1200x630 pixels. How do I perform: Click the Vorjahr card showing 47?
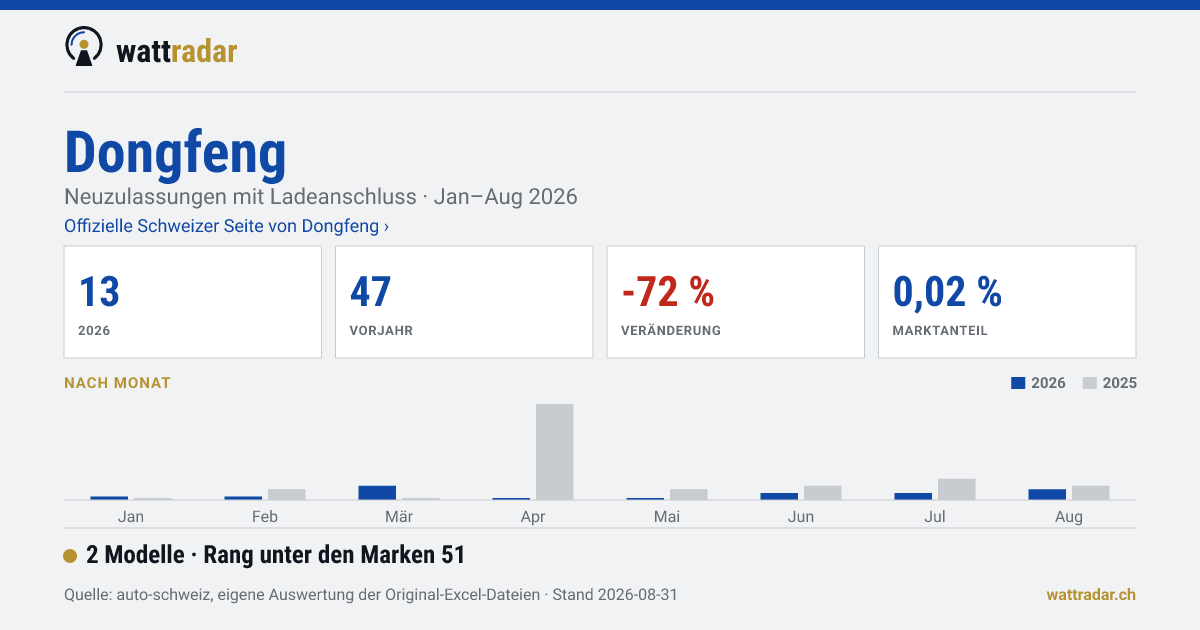(464, 302)
